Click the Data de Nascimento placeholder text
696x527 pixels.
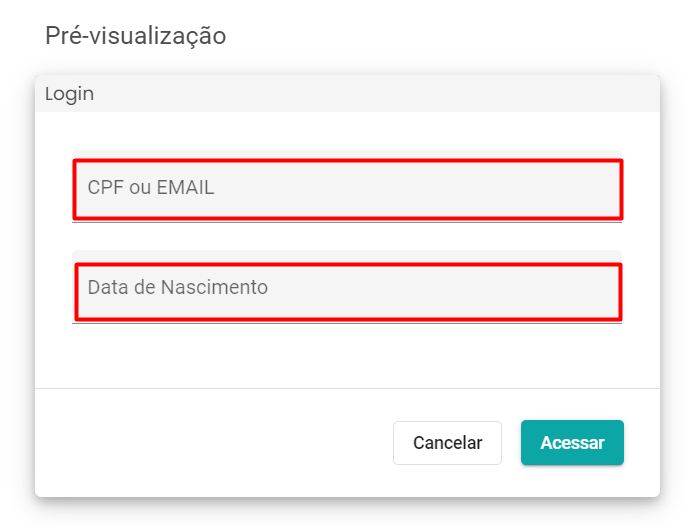coord(178,287)
